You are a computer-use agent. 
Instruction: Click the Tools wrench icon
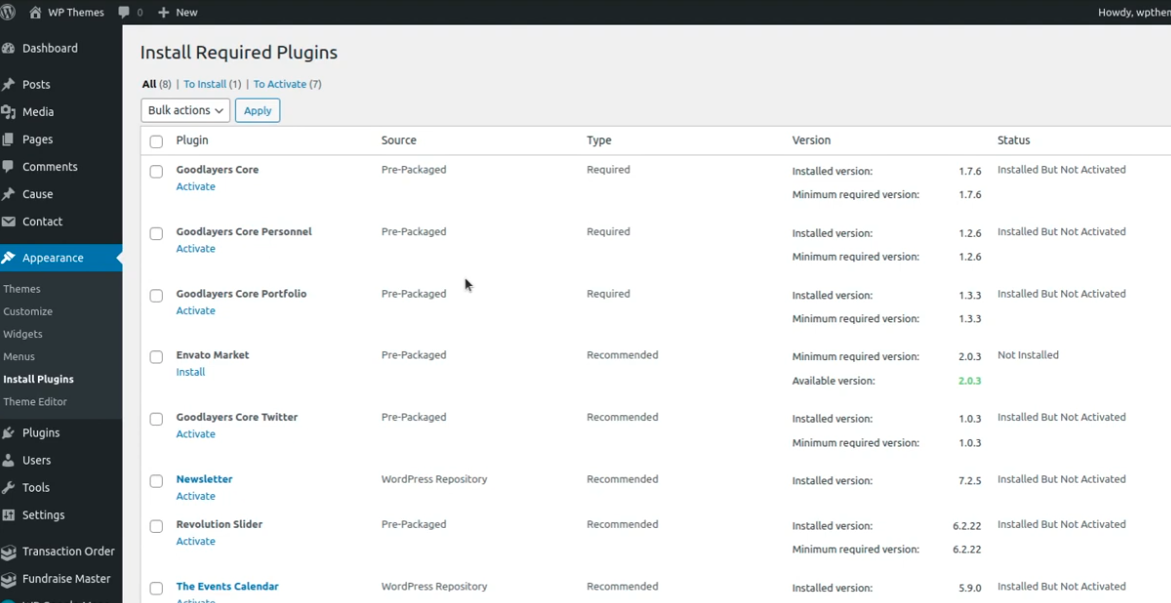[9, 488]
